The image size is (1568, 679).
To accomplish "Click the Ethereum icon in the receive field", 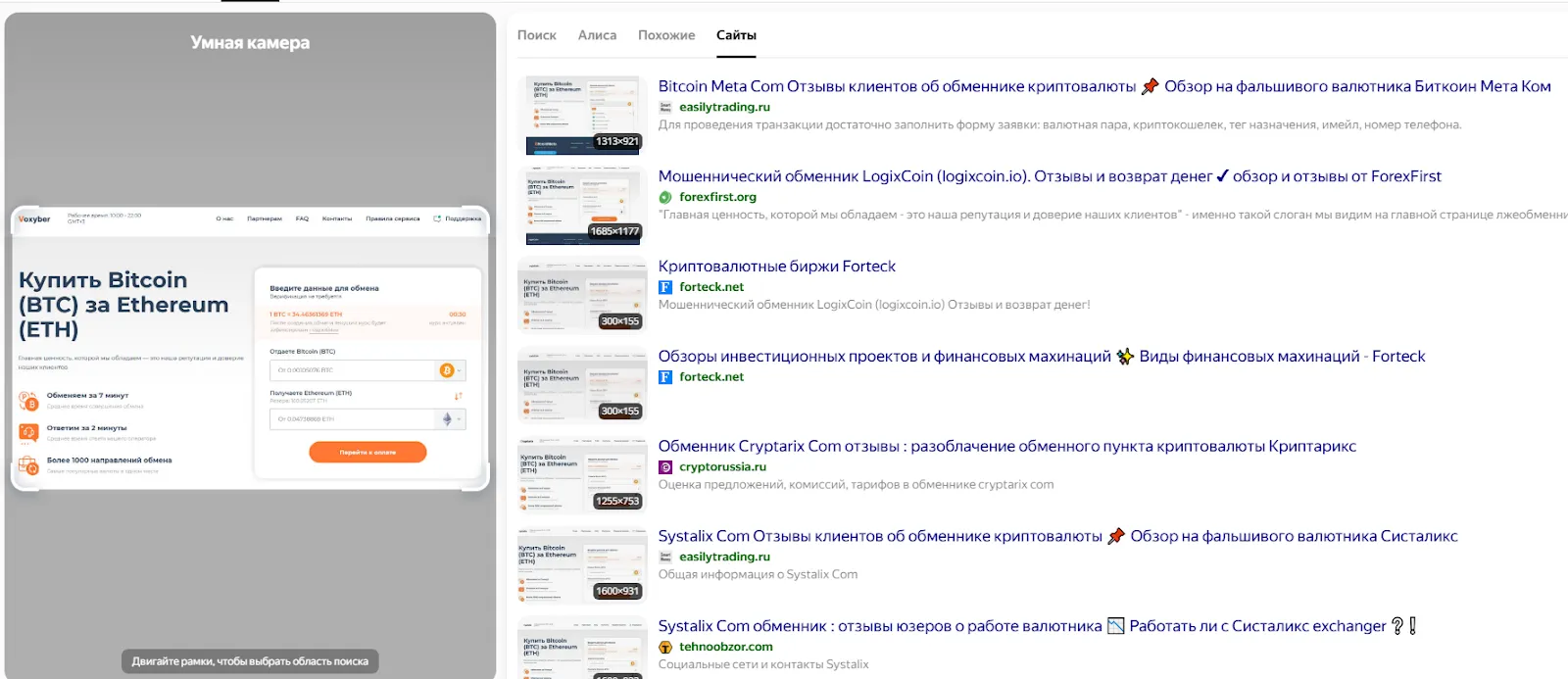I will [447, 419].
